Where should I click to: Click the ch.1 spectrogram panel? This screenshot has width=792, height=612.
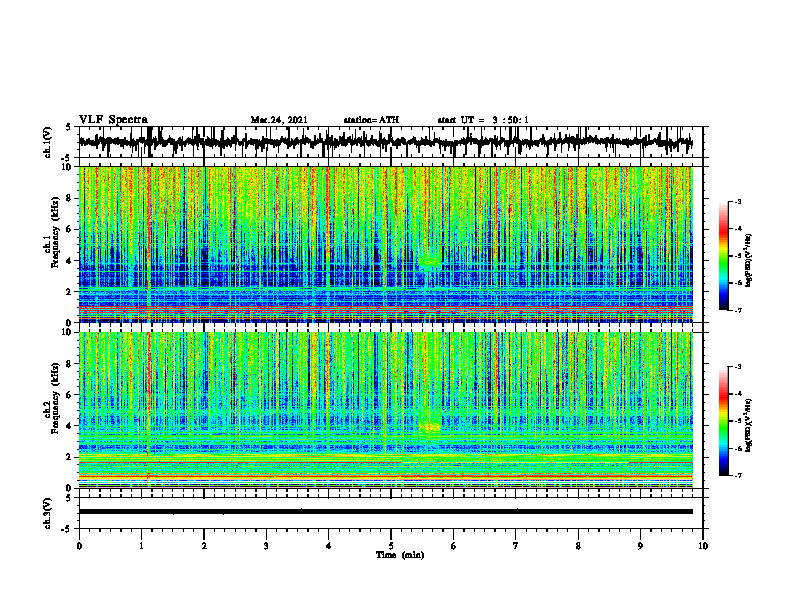click(385, 244)
